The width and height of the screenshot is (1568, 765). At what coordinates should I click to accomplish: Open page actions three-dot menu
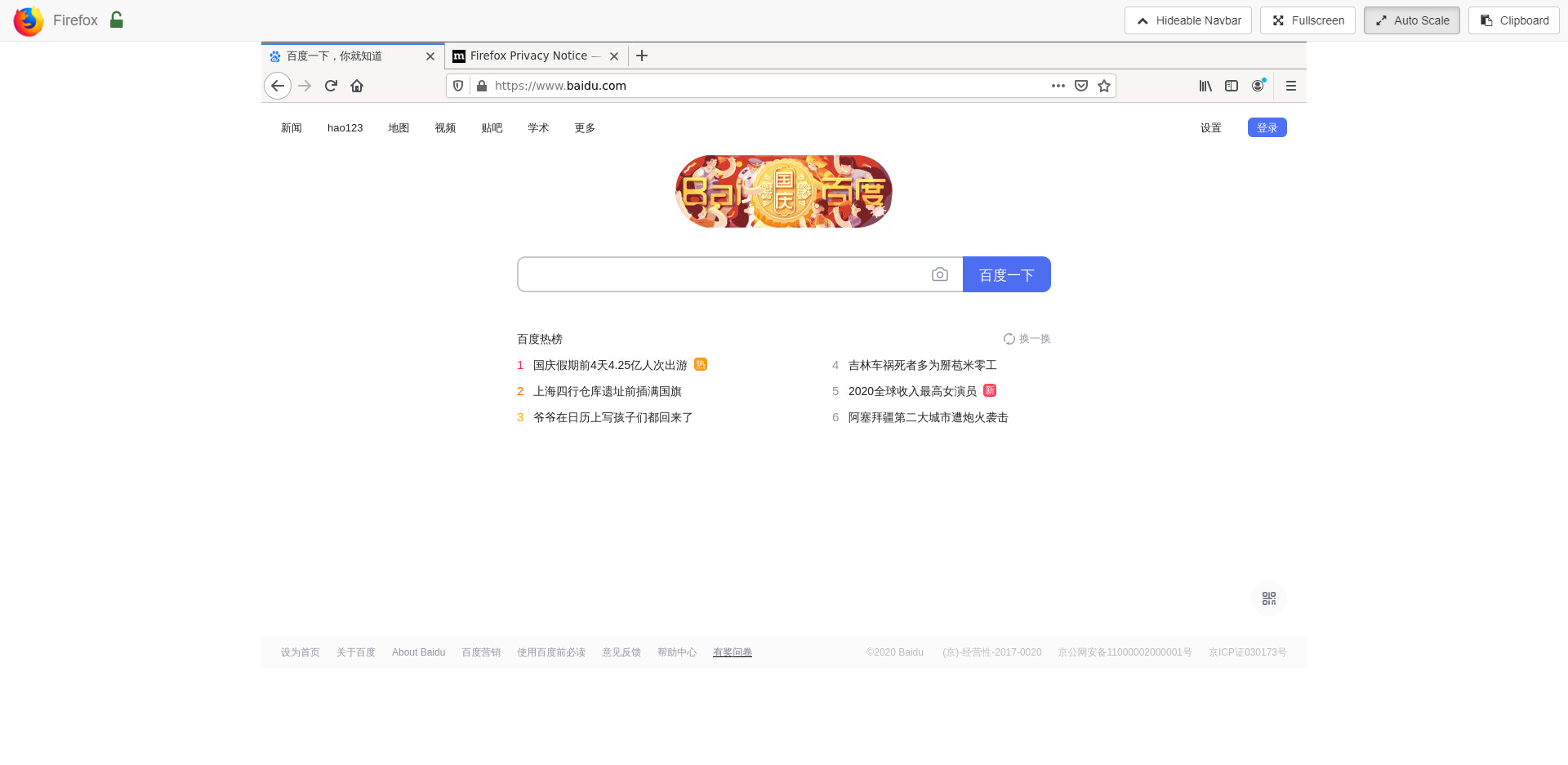(1058, 86)
